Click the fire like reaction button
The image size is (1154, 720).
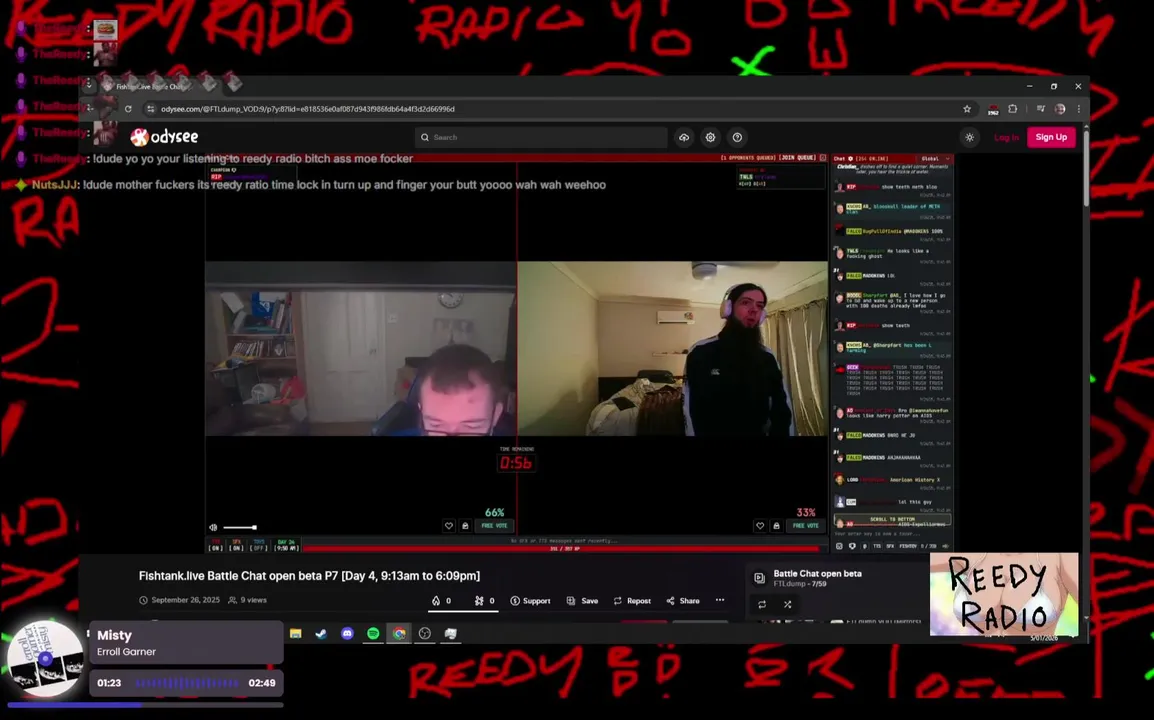442,601
